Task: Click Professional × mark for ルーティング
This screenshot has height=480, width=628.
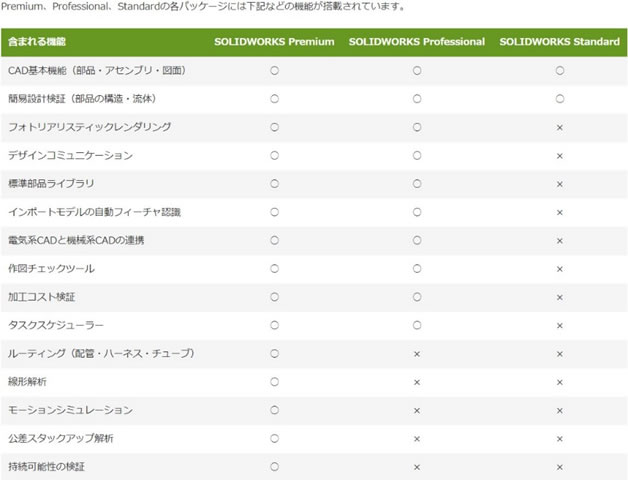Action: [417, 354]
